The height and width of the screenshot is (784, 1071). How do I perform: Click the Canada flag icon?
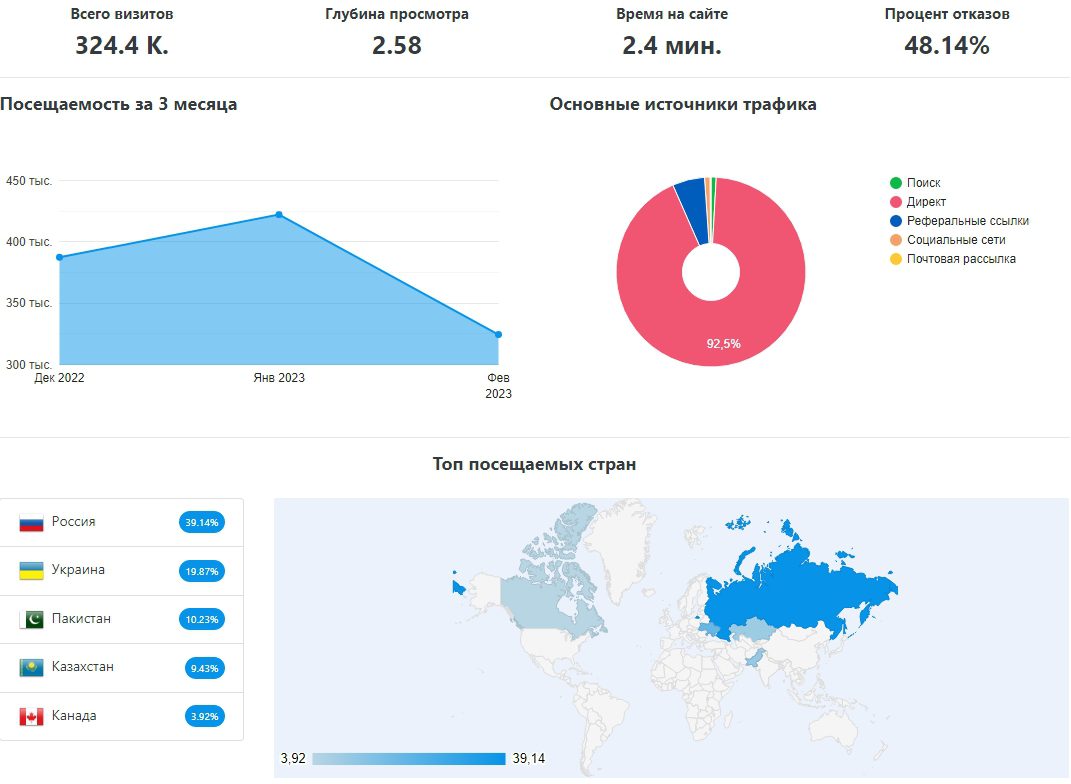pyautogui.click(x=31, y=716)
